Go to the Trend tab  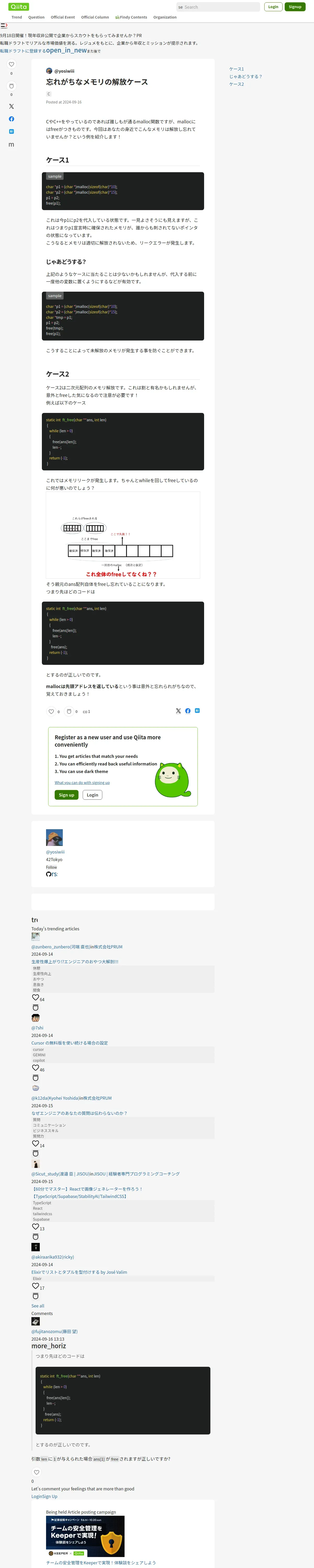16,17
